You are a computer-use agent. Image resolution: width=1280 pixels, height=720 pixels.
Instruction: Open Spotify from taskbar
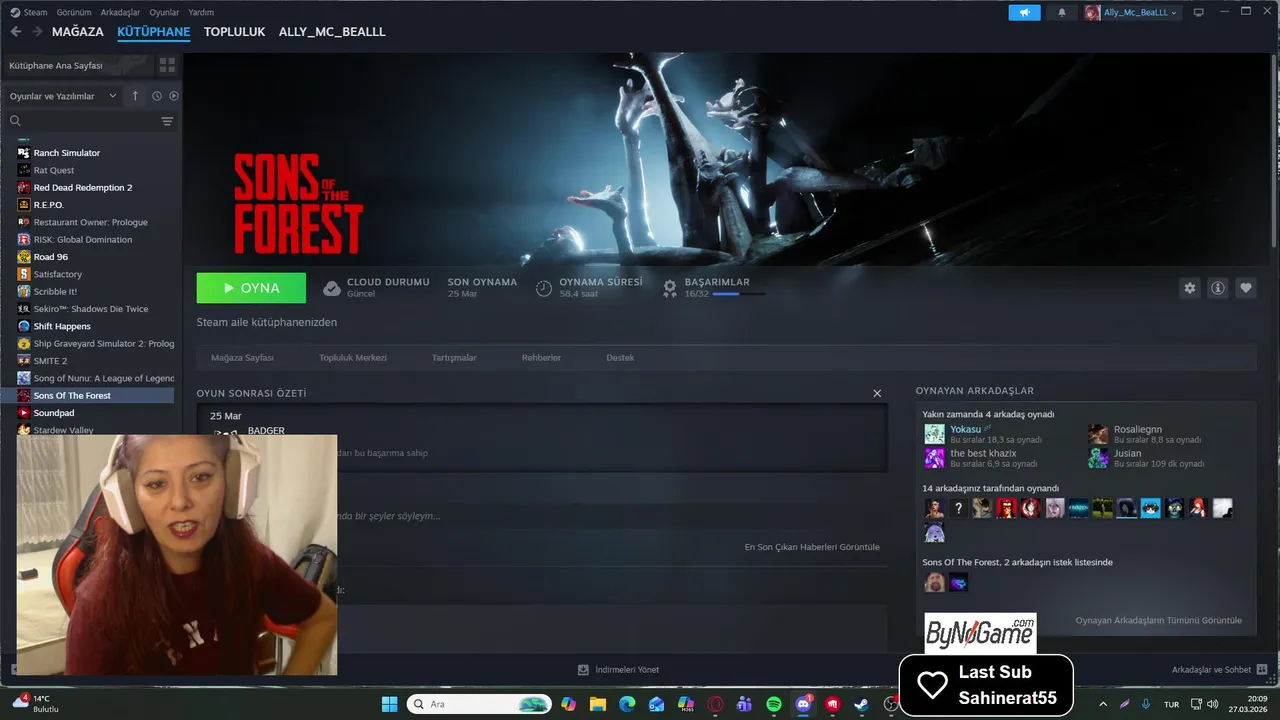tap(774, 704)
